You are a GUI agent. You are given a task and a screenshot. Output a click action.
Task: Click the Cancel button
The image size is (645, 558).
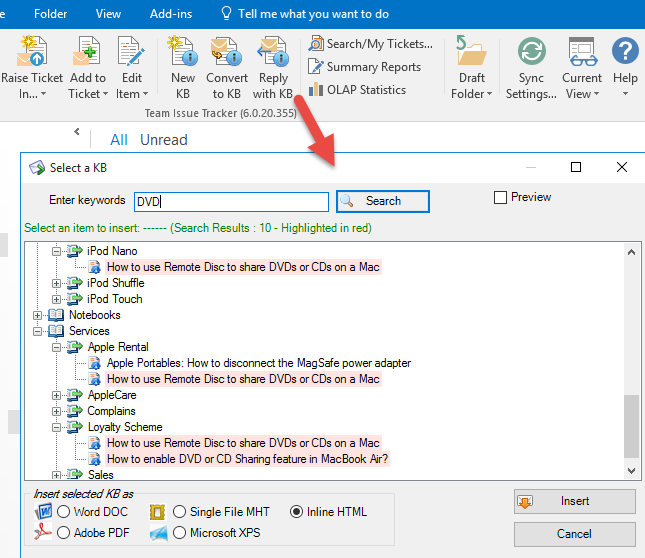575,534
